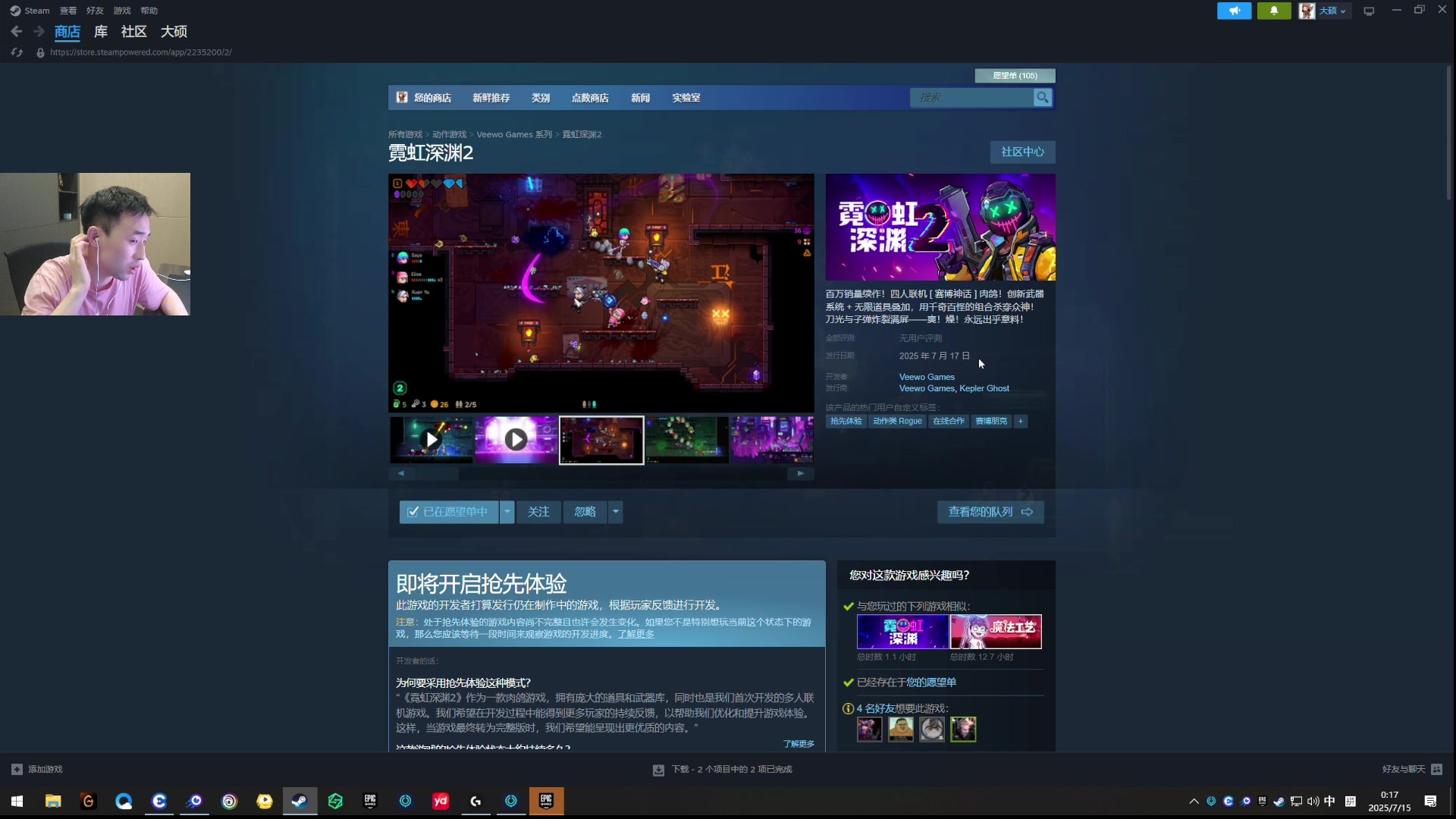
Task: Click the plus icon next to 添加游戏
Action: (17, 769)
